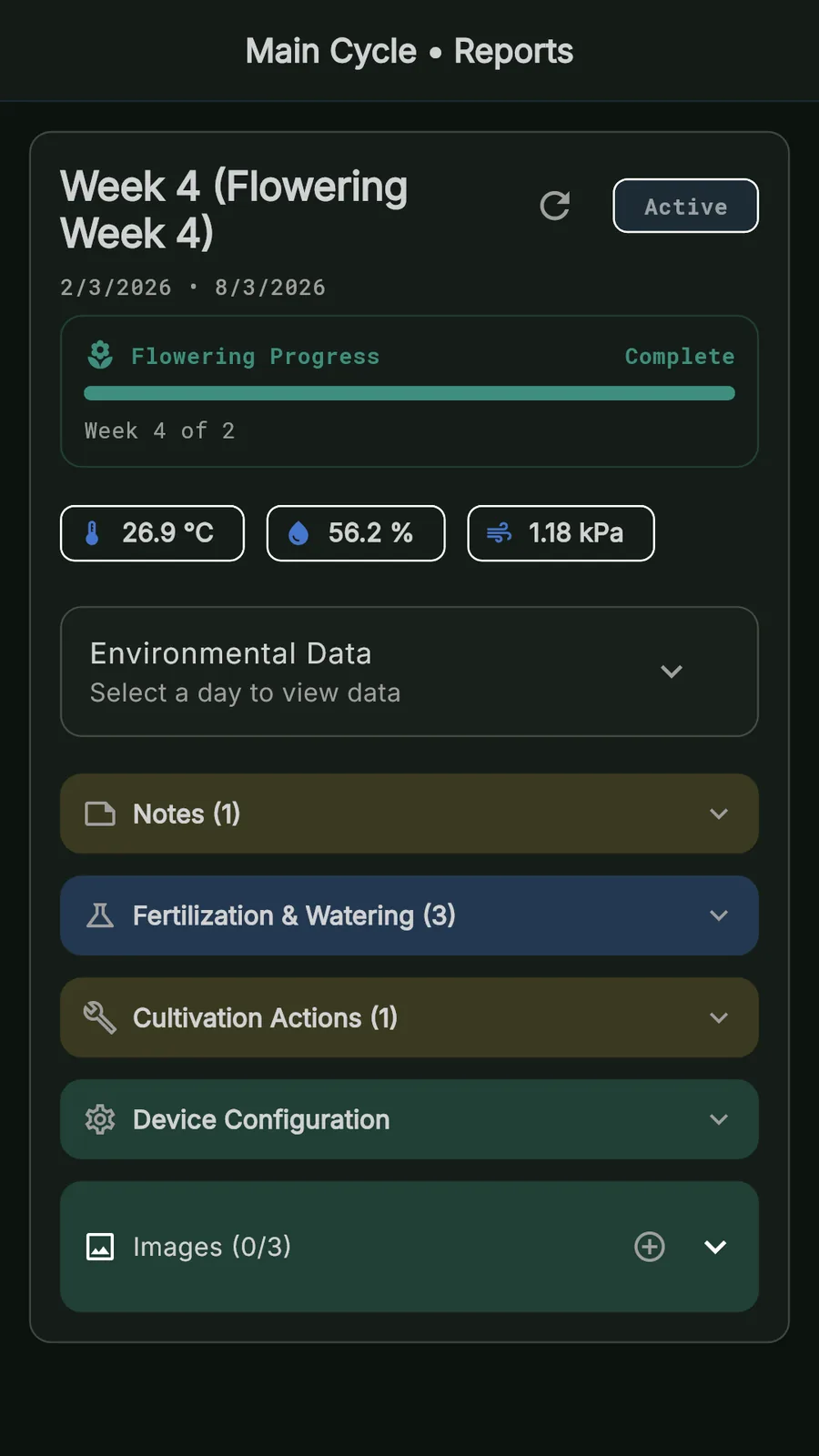Click the water drop humidity icon
Screen dimensions: 819x1456
click(298, 533)
